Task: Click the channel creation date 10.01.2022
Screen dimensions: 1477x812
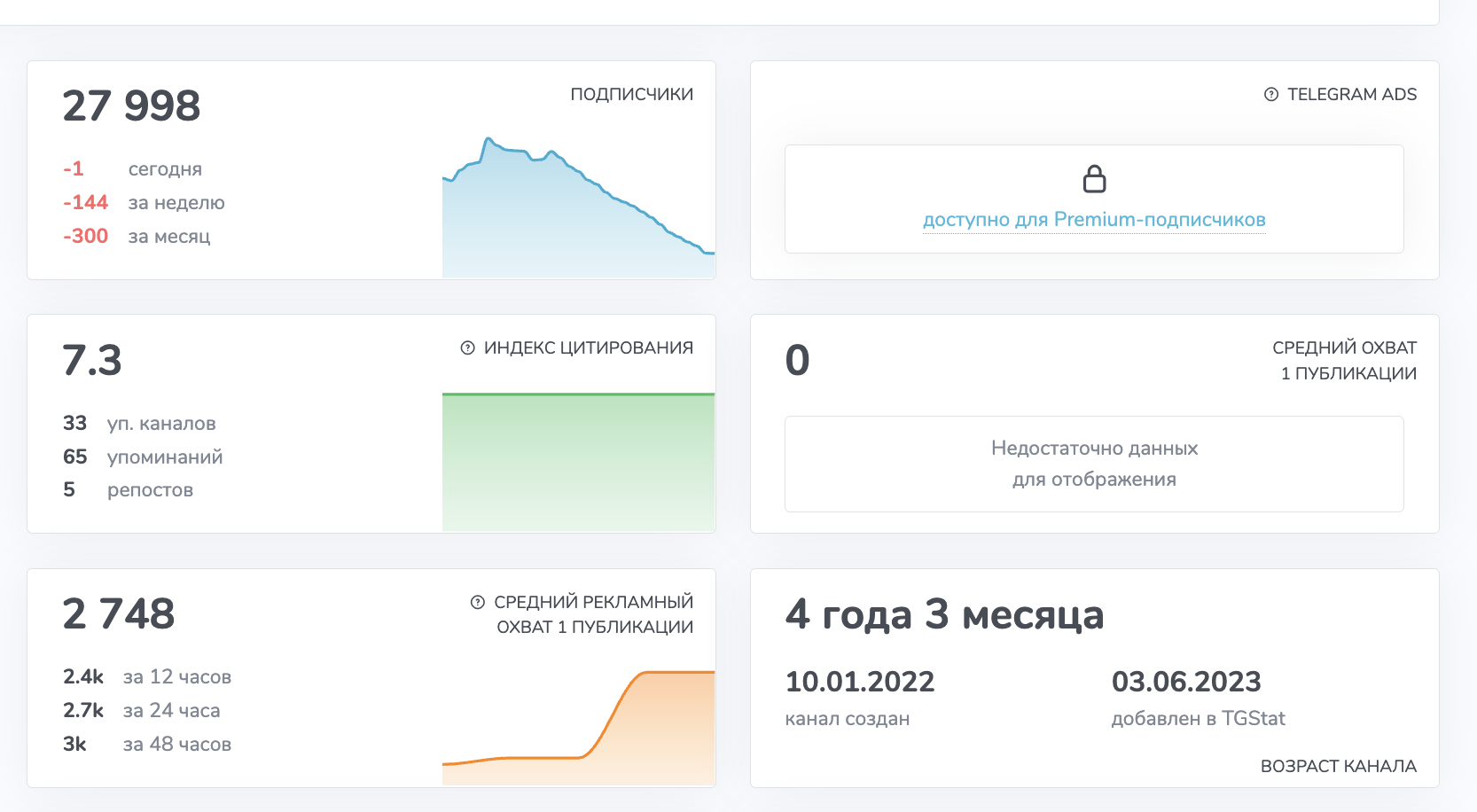Action: (861, 682)
